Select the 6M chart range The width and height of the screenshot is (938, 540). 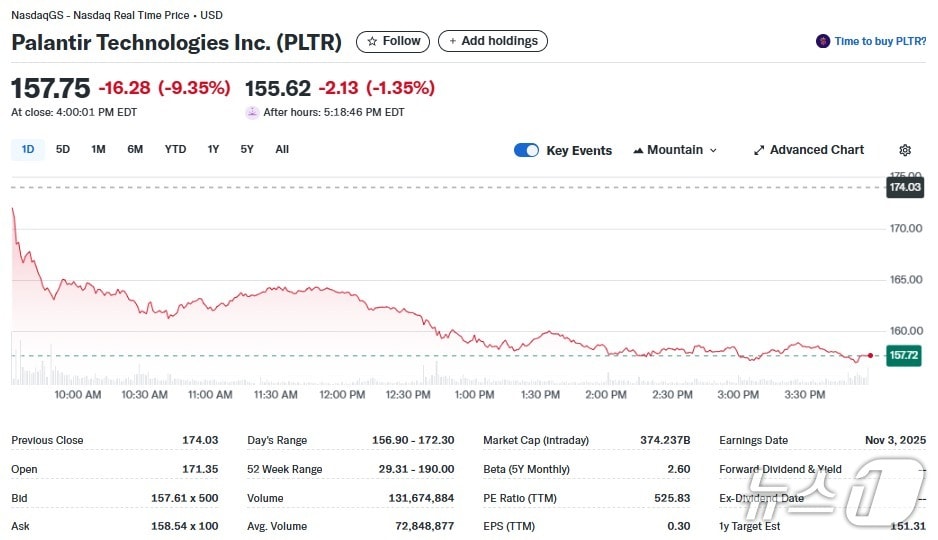pyautogui.click(x=135, y=149)
